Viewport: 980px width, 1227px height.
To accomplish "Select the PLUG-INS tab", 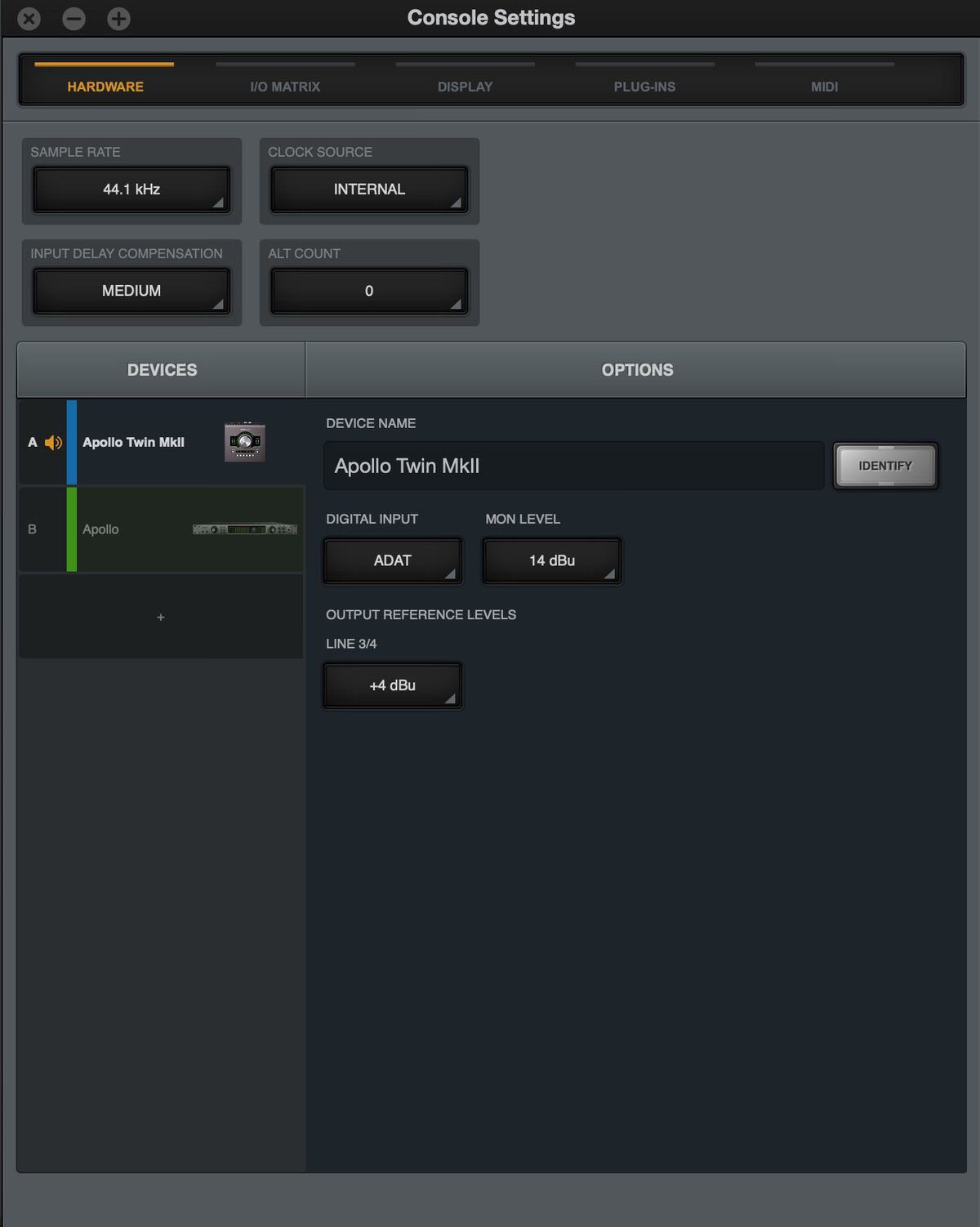I will pos(644,86).
